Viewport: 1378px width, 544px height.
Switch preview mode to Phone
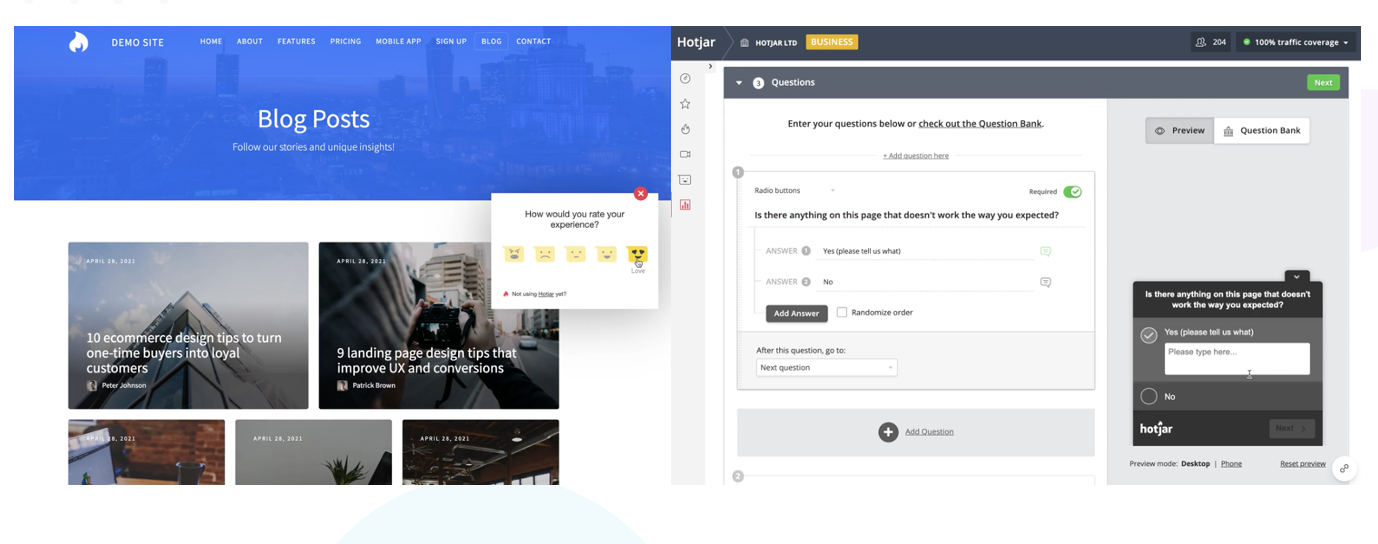click(x=1231, y=464)
